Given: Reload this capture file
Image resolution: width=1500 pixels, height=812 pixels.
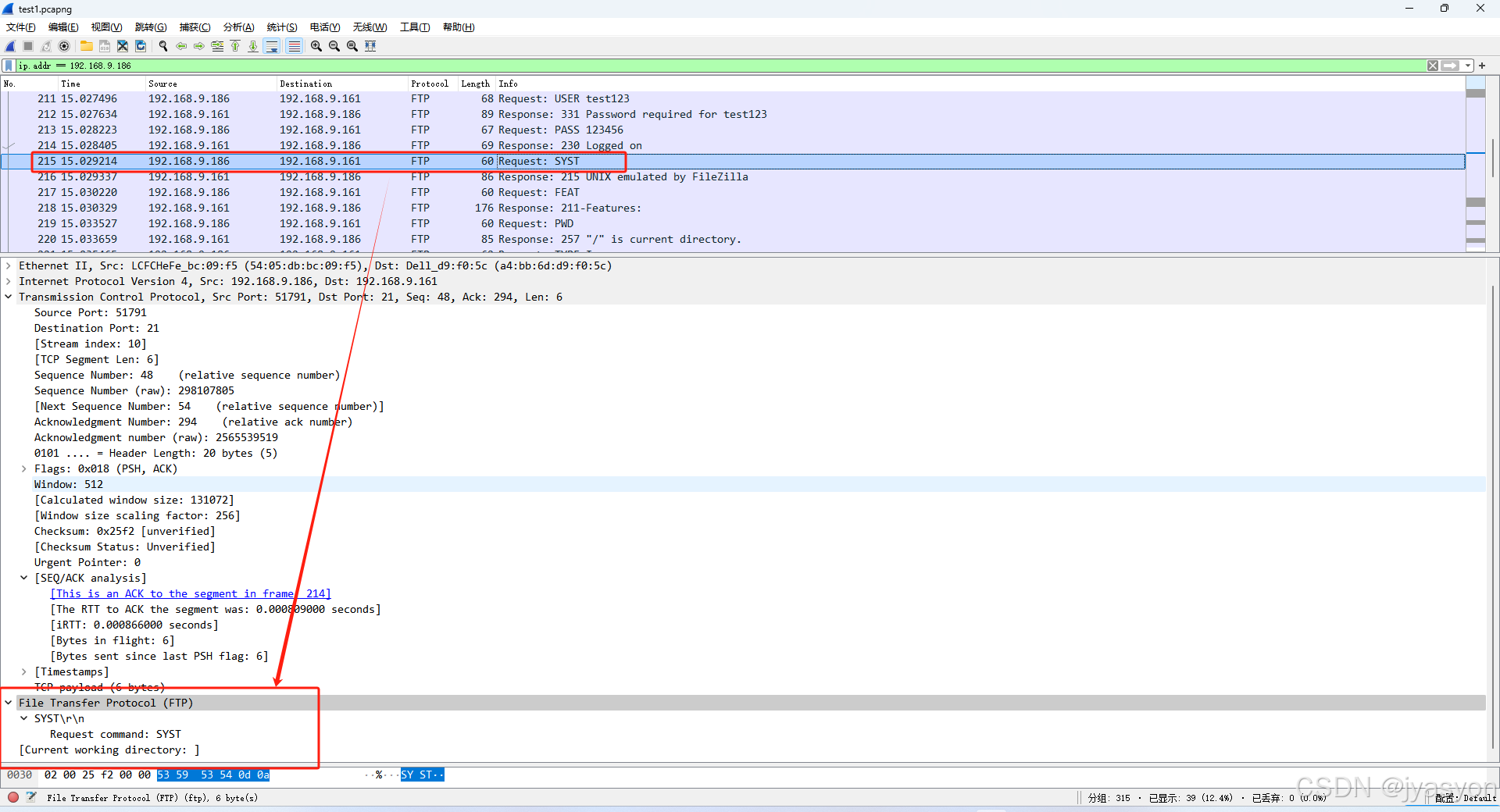Looking at the screenshot, I should click(x=141, y=46).
